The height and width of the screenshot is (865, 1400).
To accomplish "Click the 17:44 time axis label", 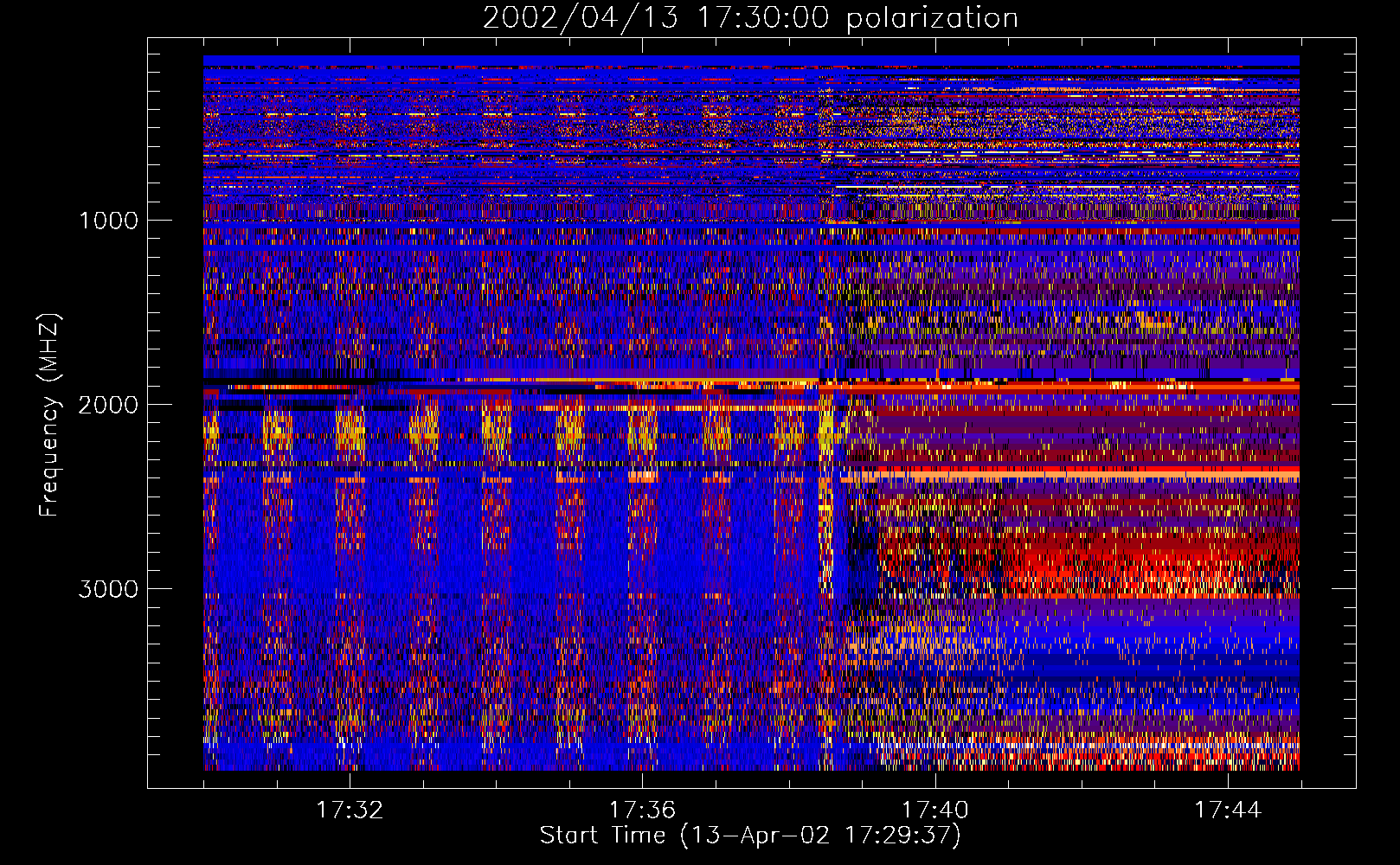I will [1228, 811].
